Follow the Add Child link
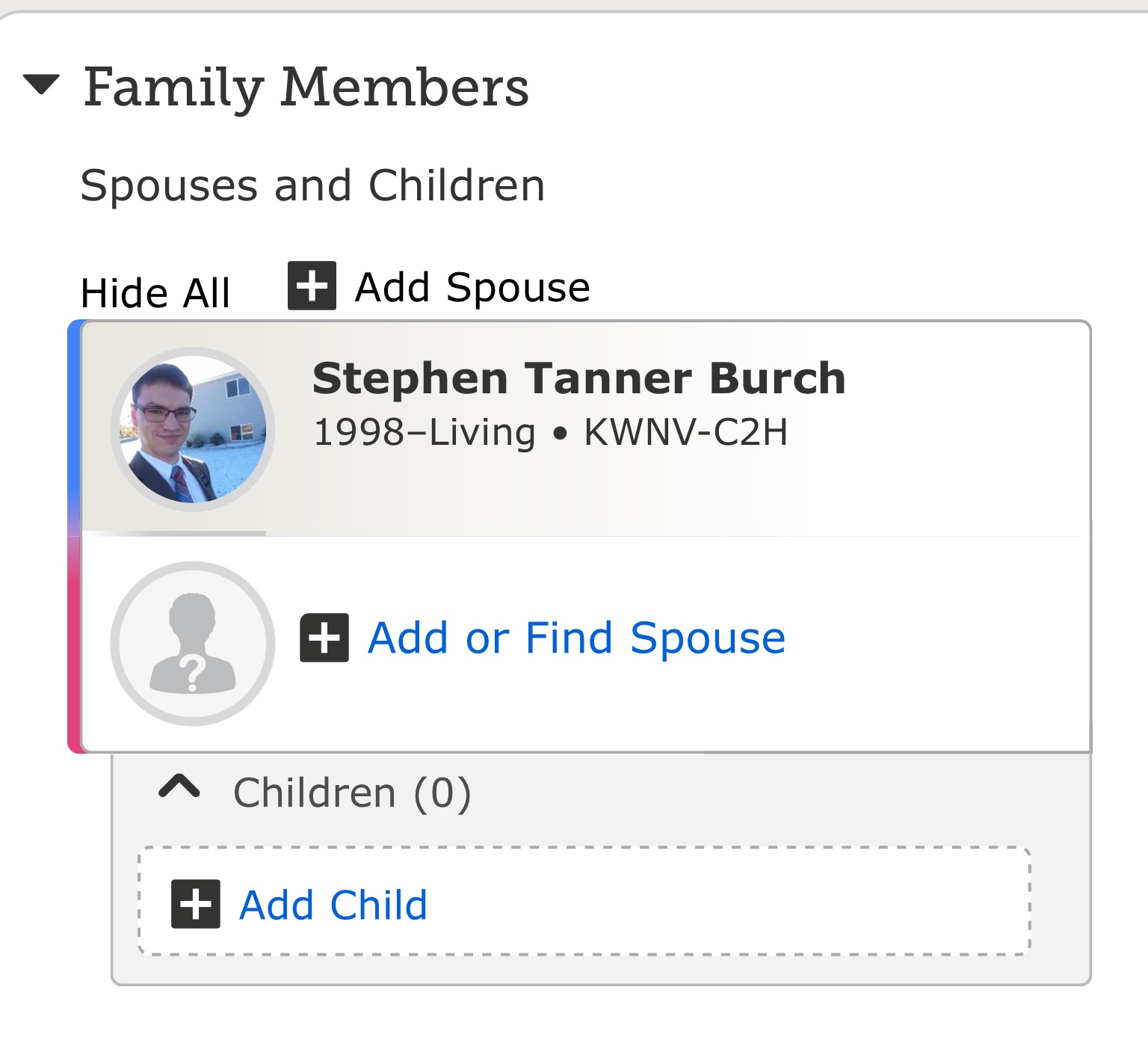Image resolution: width=1148 pixels, height=1040 pixels. 333,905
